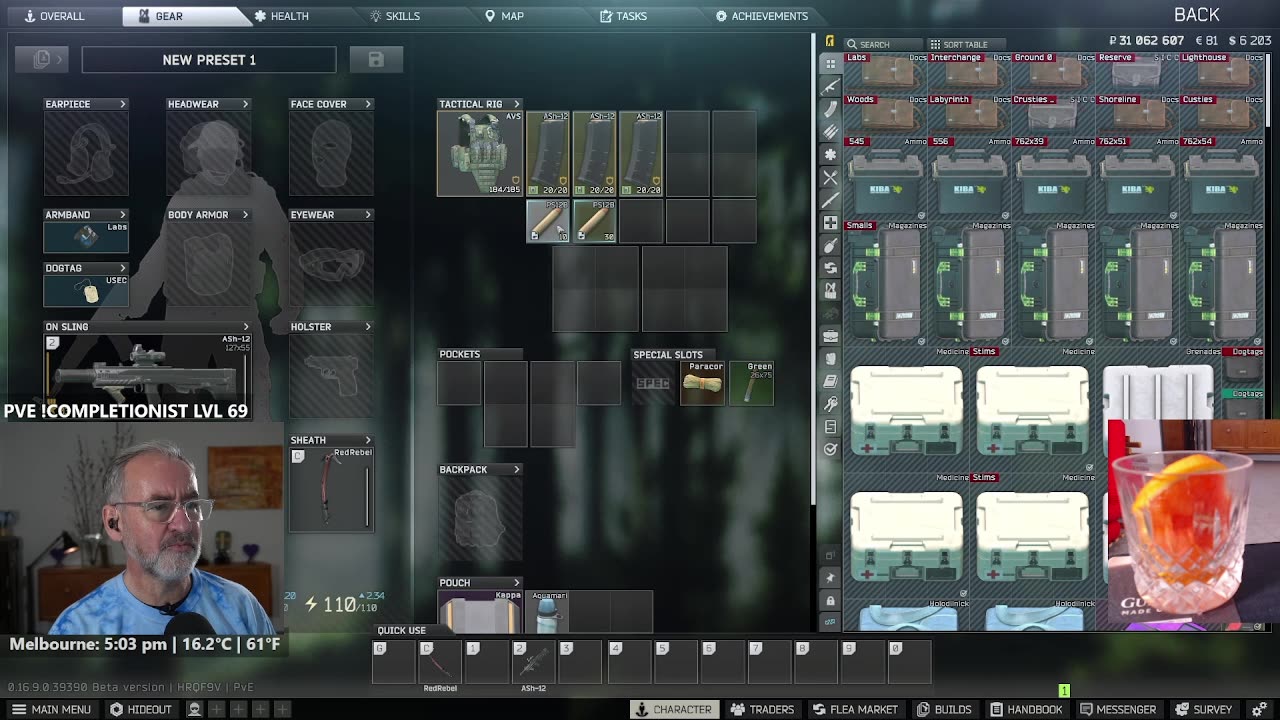Open the Handbook

1025,709
